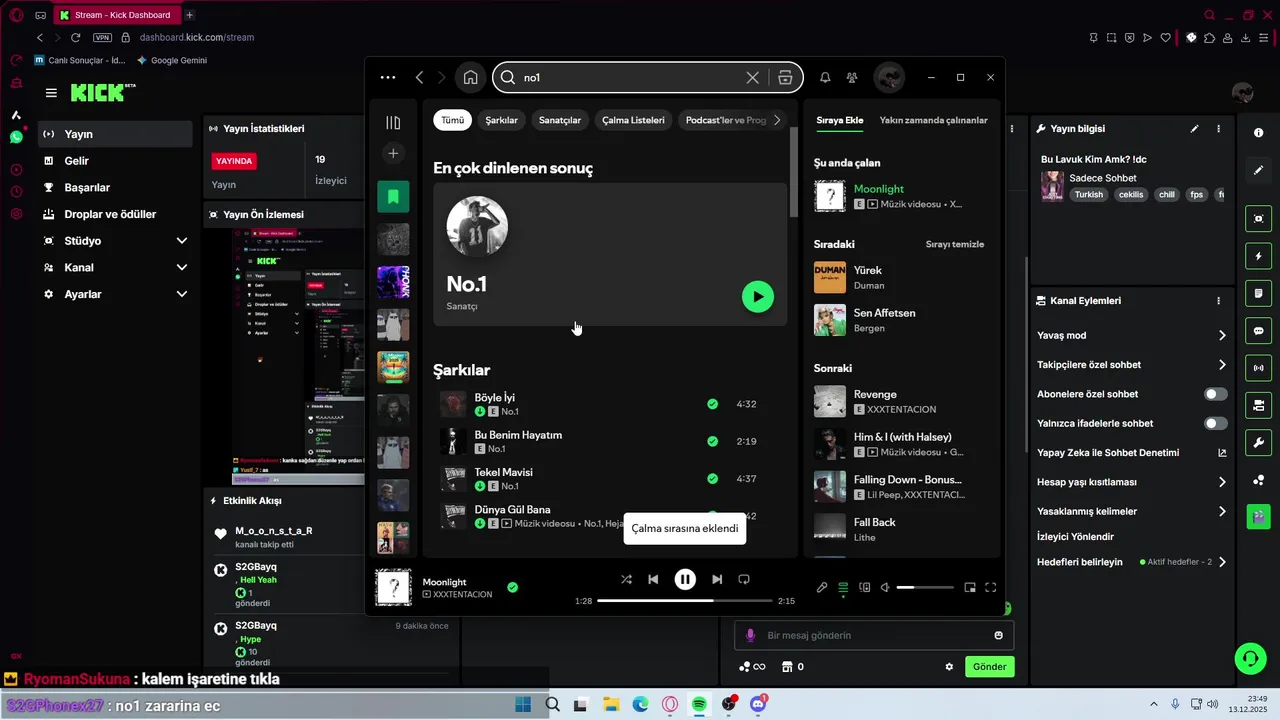Switch to Yakın zamanda çalınanlar tab
1280x720 pixels.
[x=933, y=120]
